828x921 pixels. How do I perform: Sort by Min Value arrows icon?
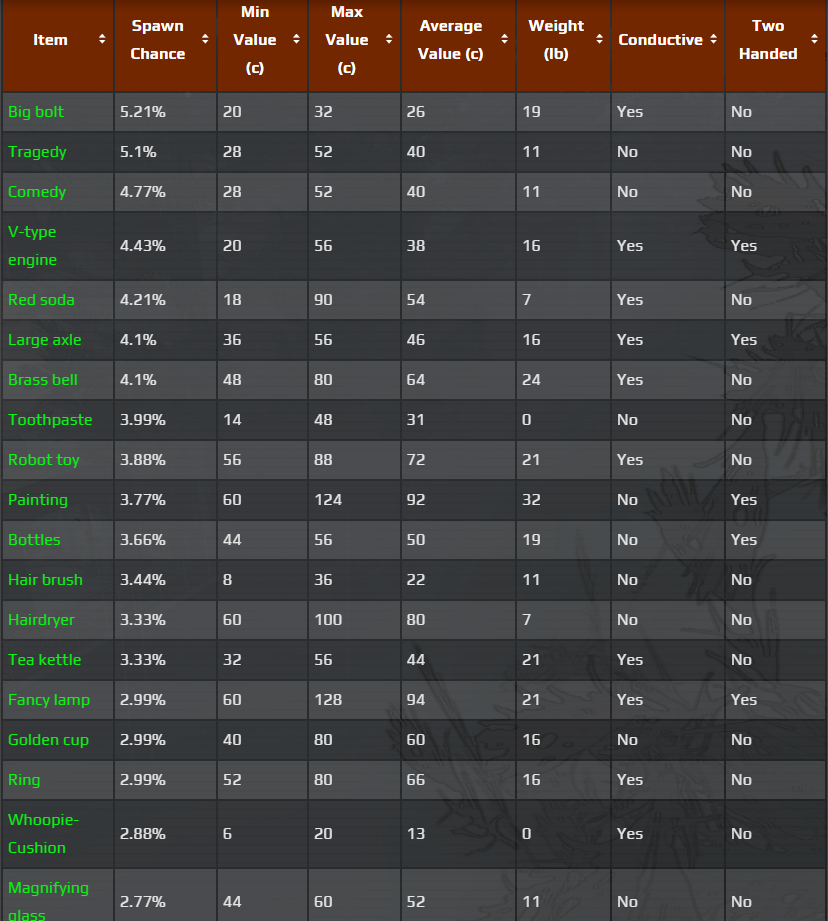tap(296, 40)
